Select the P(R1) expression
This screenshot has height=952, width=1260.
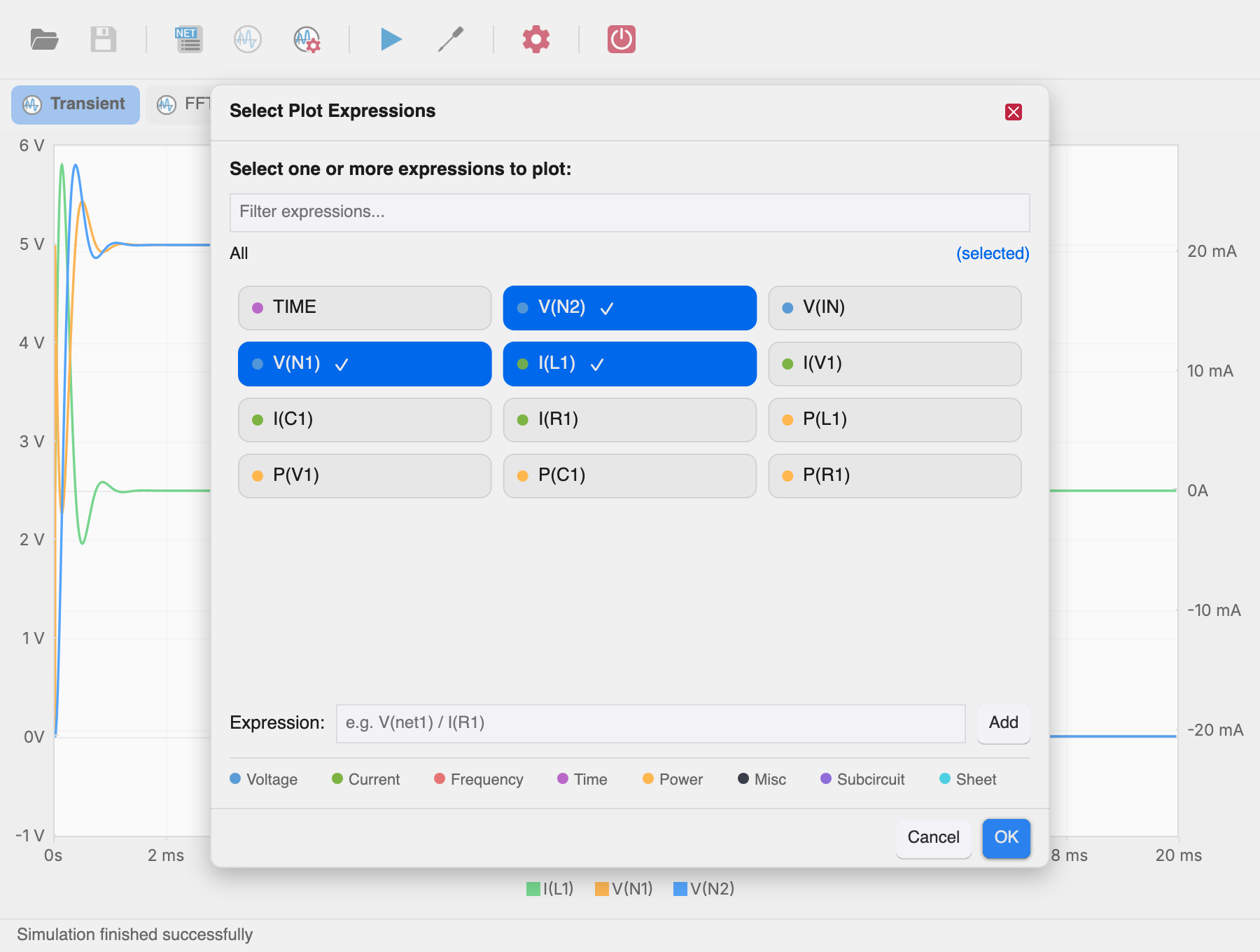point(895,475)
